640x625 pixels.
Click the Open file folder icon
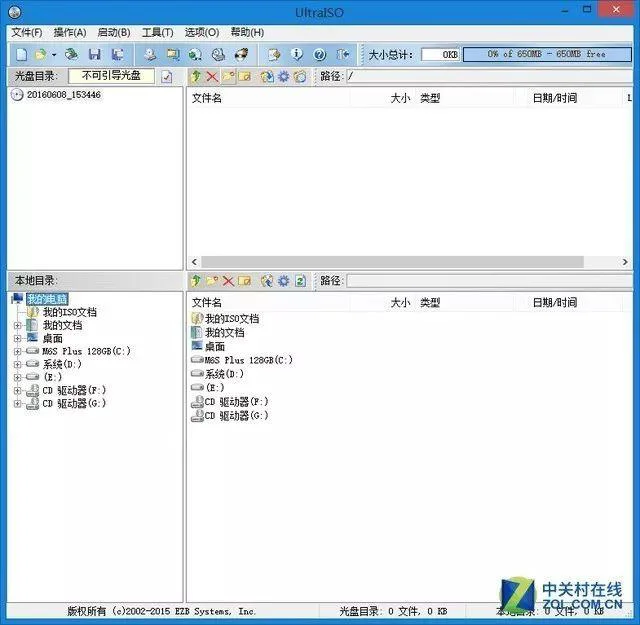(x=41, y=54)
